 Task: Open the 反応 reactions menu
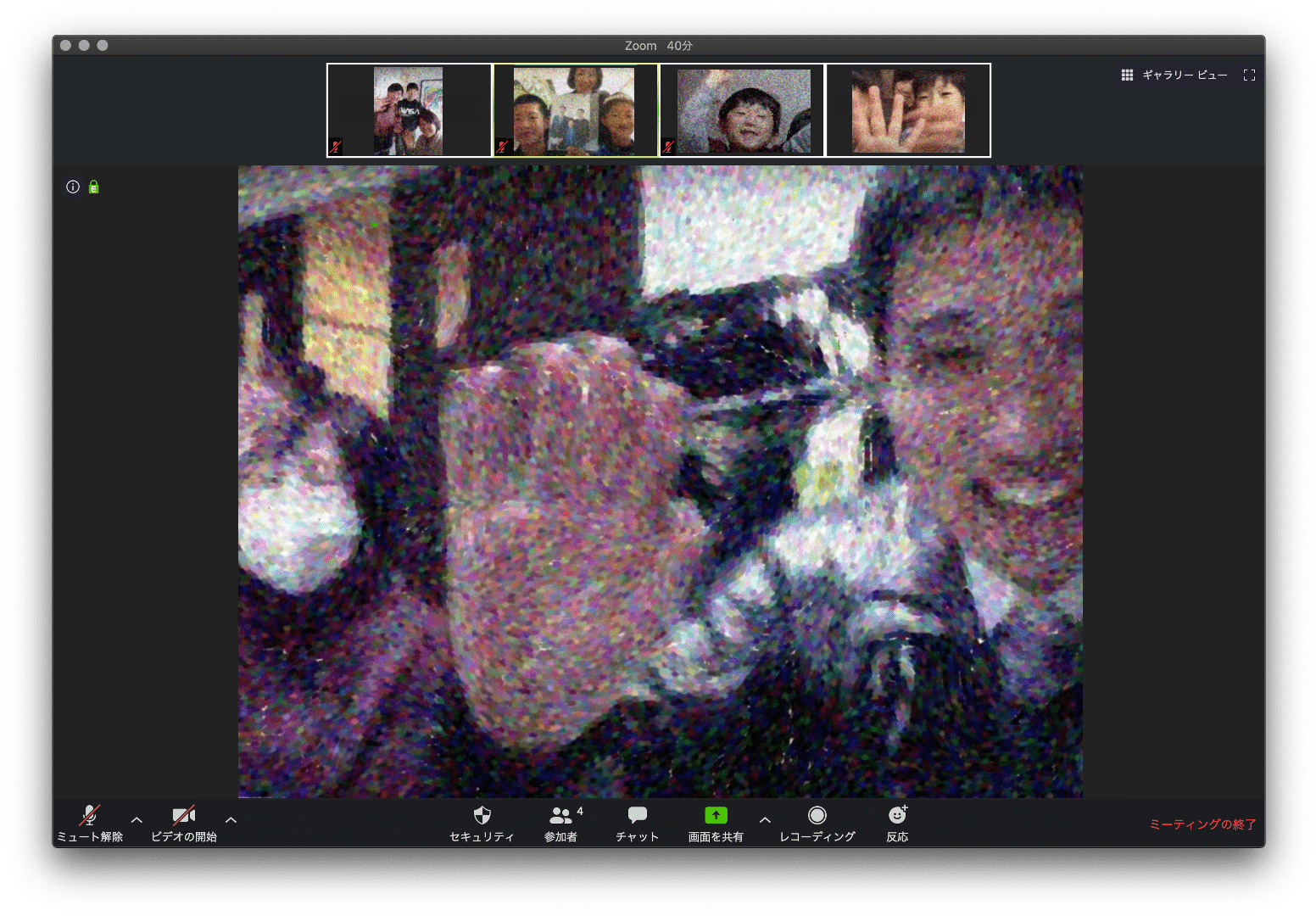(x=897, y=824)
